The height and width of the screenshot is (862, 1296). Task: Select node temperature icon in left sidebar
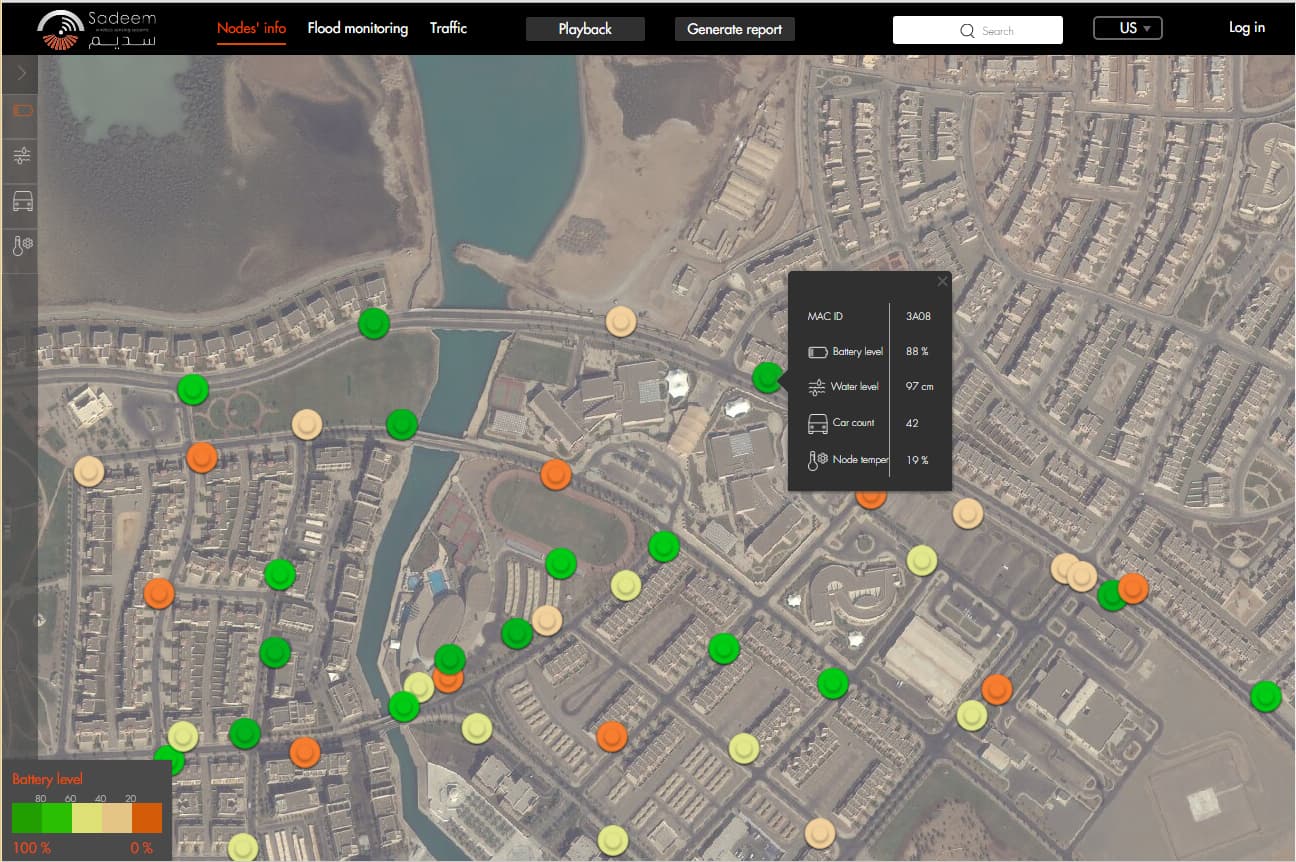[x=22, y=246]
